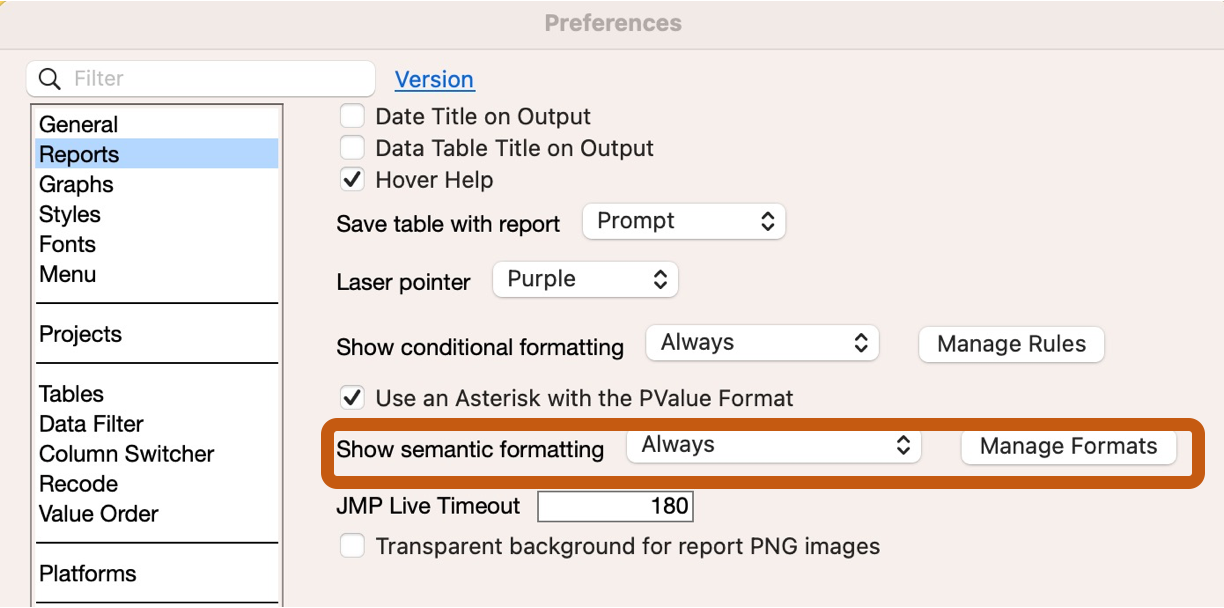This screenshot has height=608, width=1224.
Task: Click the Manage Rules button
Action: [x=1010, y=344]
